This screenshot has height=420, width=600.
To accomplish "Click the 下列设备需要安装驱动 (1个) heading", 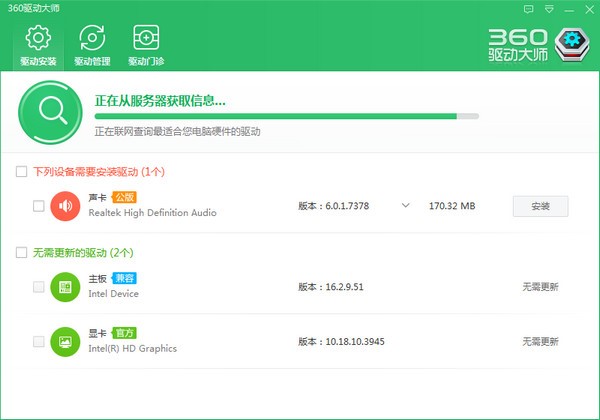I will pyautogui.click(x=99, y=172).
